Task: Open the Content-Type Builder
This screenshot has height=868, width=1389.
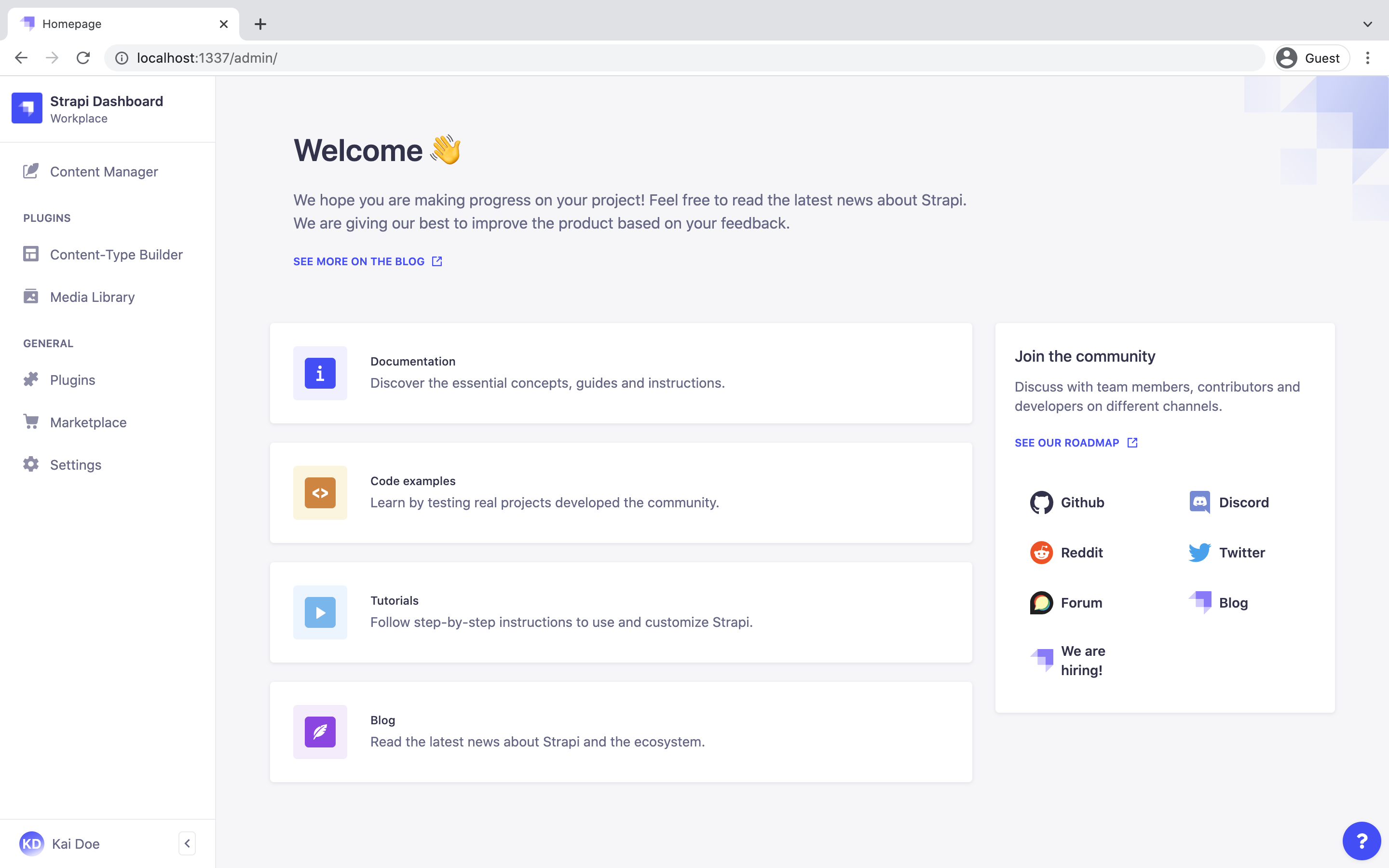Action: point(117,254)
